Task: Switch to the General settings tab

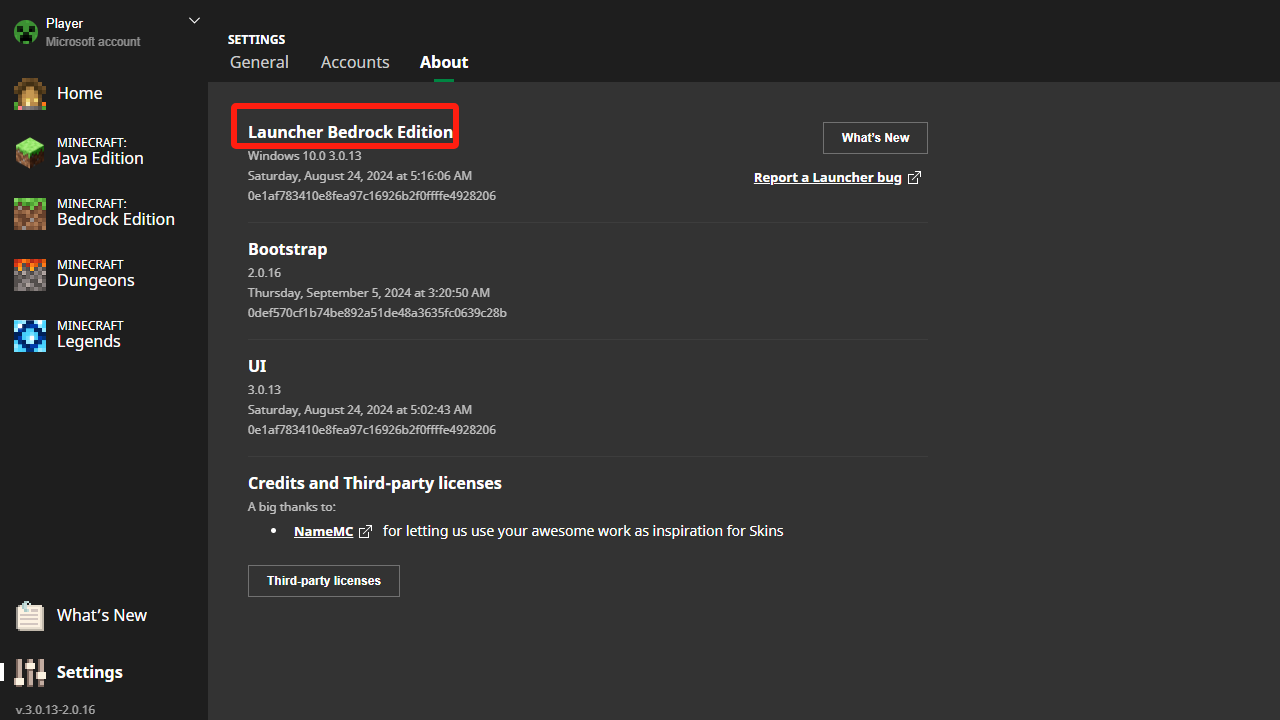Action: coord(259,62)
